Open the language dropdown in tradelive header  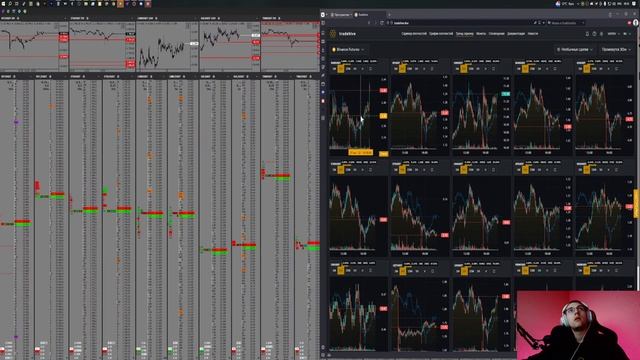[613, 33]
